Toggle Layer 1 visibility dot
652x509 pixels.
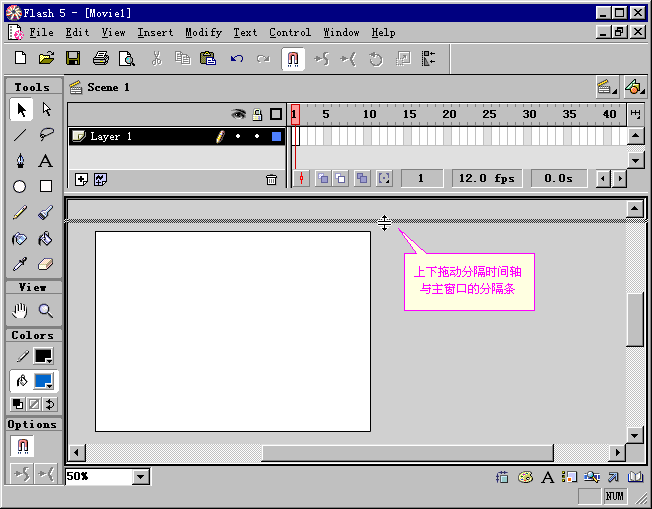[x=238, y=136]
